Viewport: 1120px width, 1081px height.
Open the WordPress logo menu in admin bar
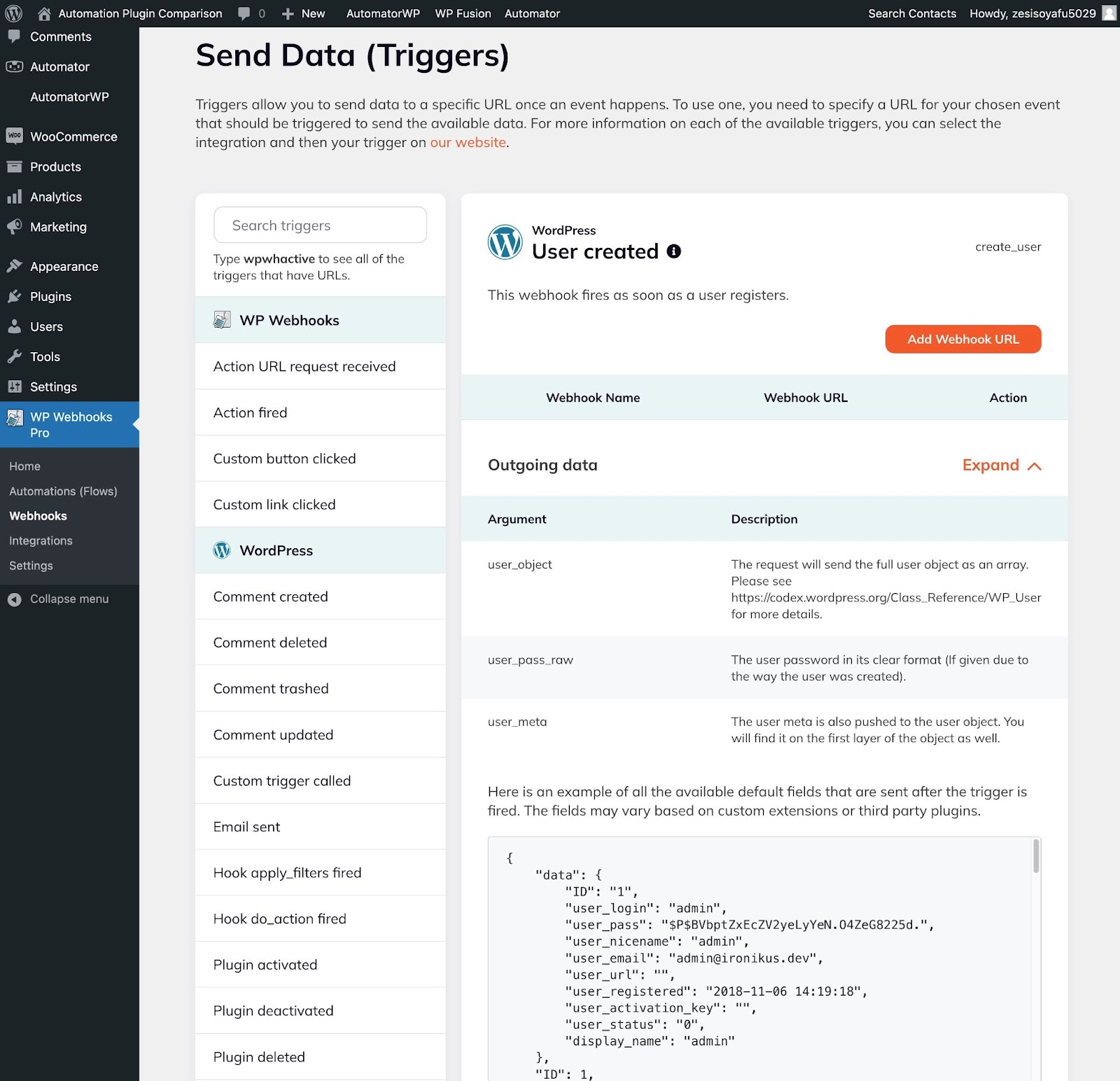click(14, 13)
